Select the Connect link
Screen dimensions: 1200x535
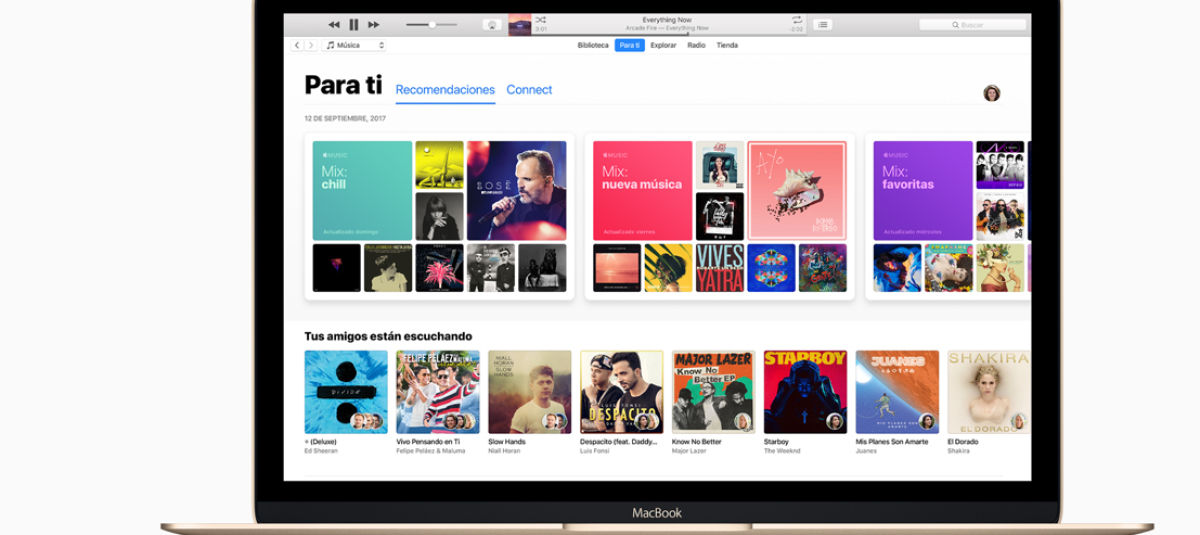point(529,90)
